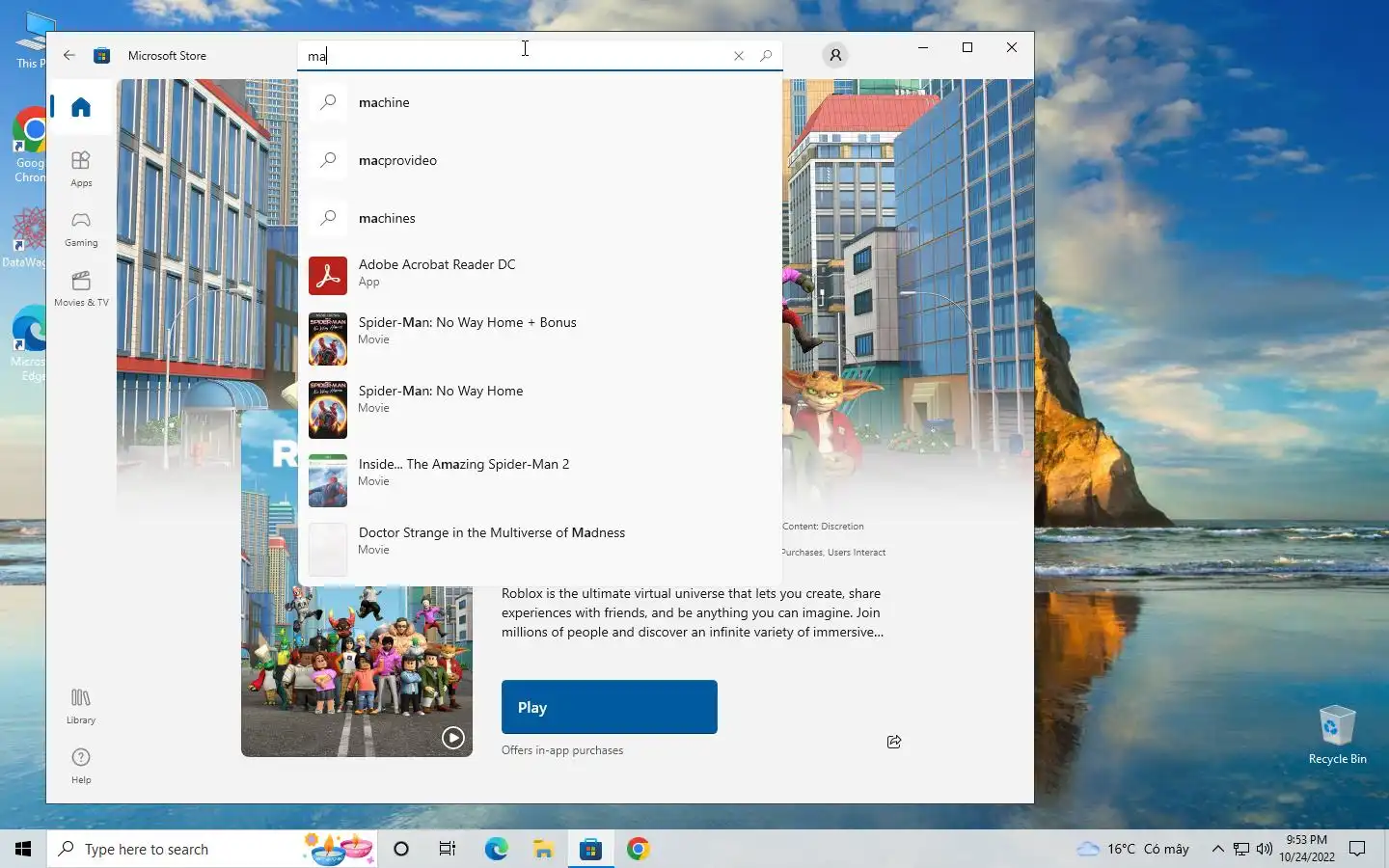
Task: Click the Amazing Spider-Man 2 poster thumbnail
Action: coord(328,480)
